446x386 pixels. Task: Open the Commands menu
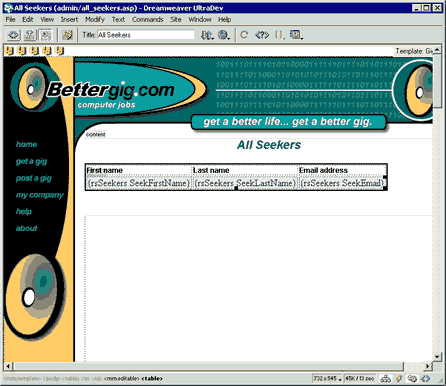click(x=147, y=19)
